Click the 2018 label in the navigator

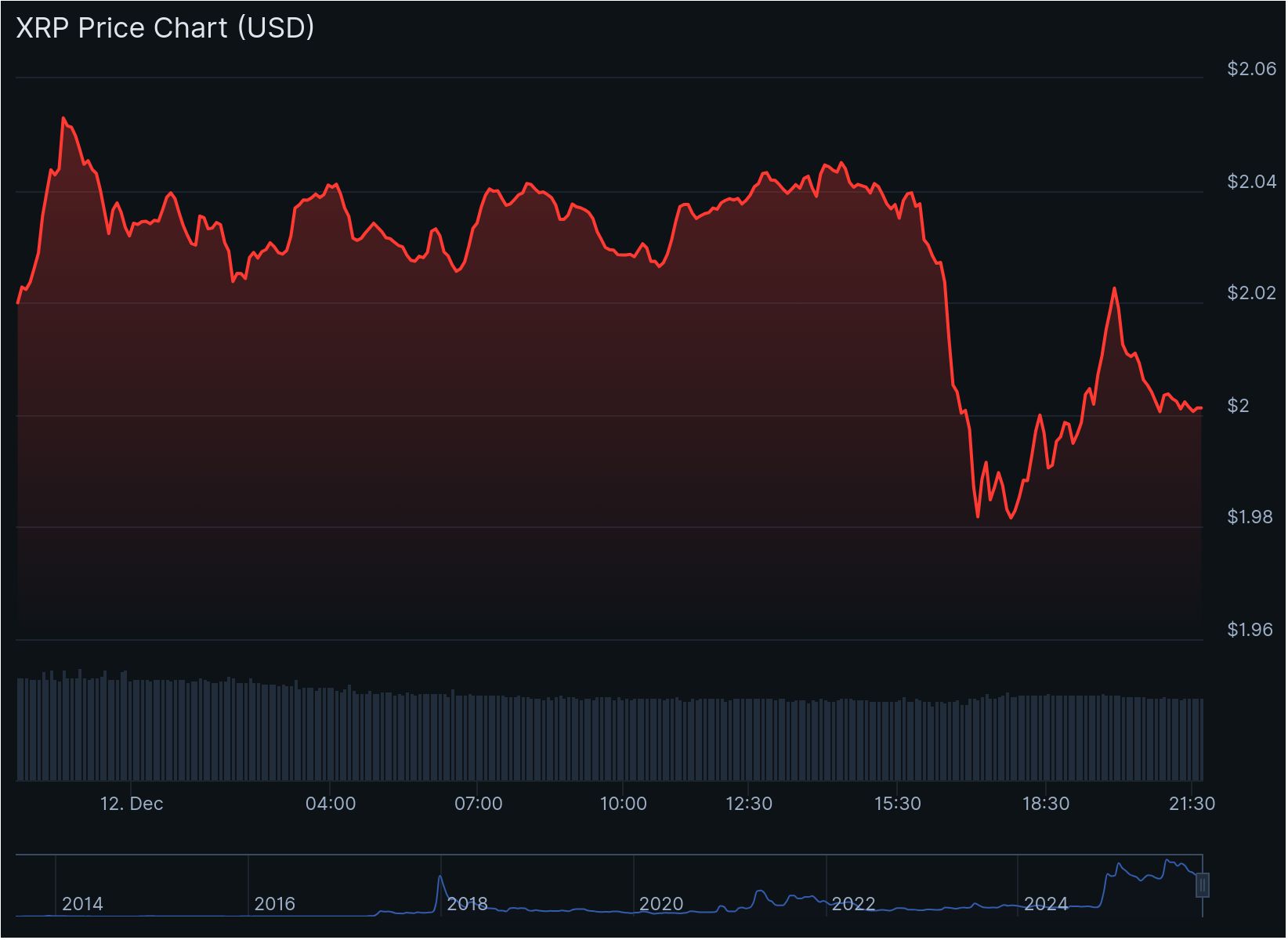467,904
